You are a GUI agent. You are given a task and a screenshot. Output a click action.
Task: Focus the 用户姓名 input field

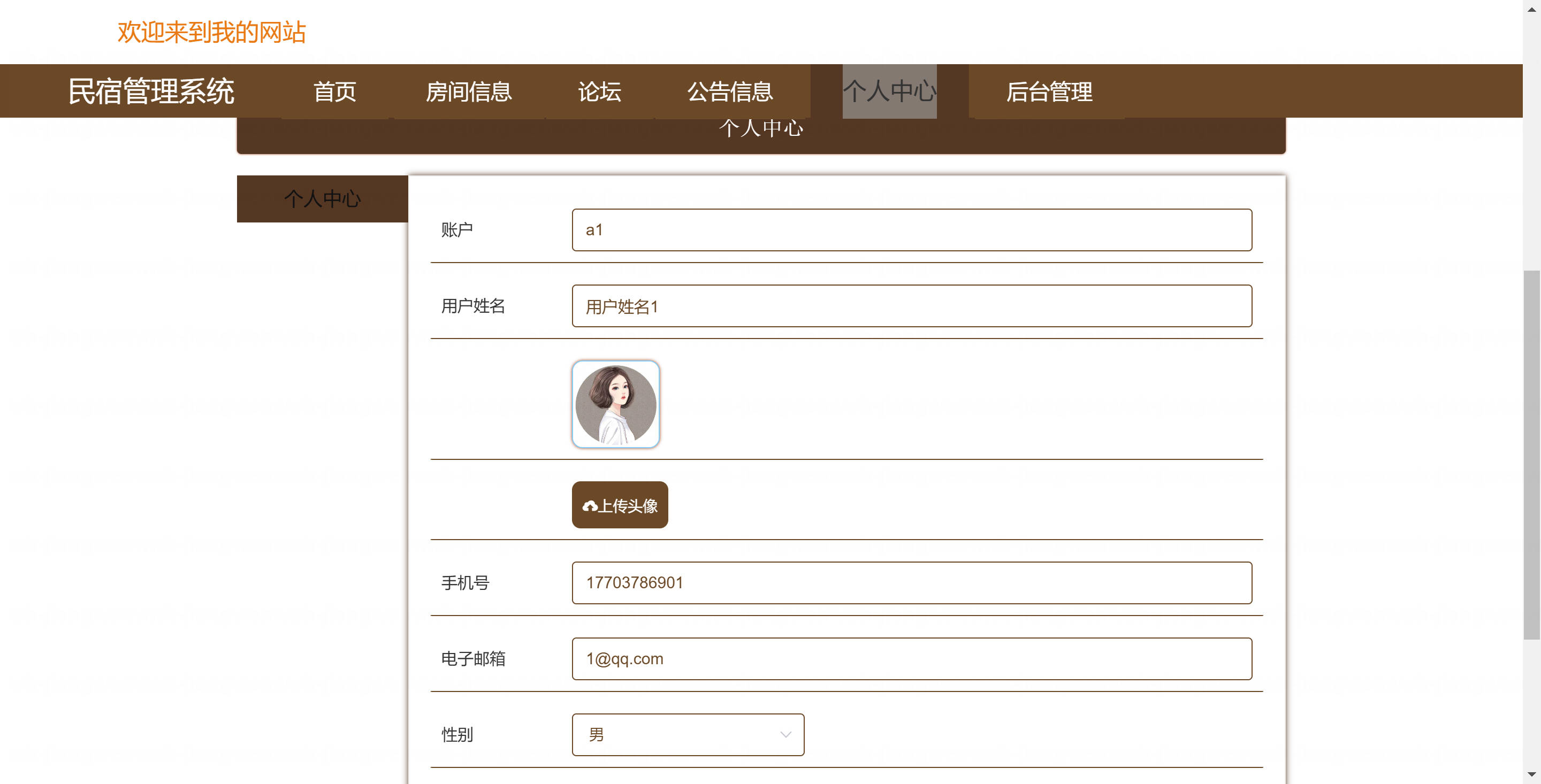tap(912, 305)
